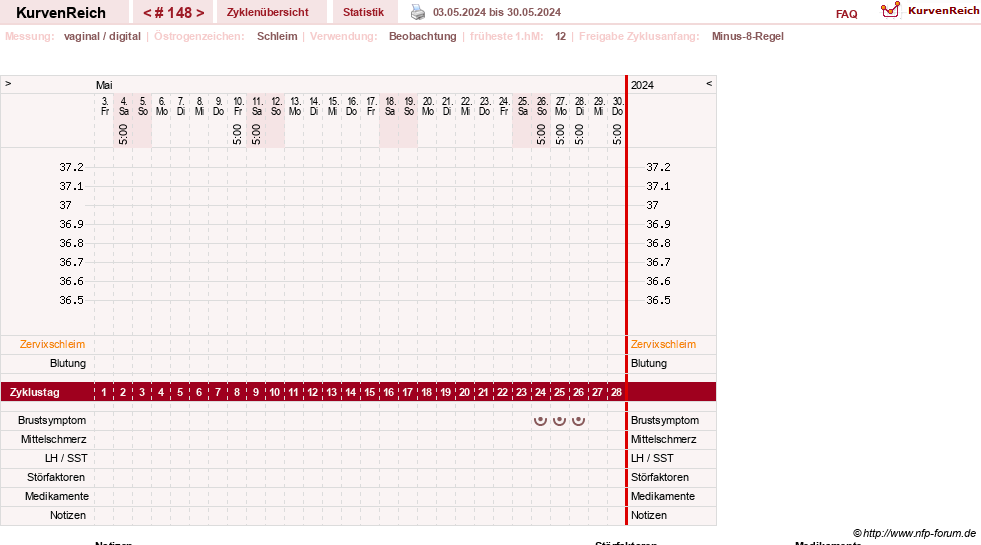
Task: Click the 5:00 time under 10. Fr
Action: tap(237, 135)
